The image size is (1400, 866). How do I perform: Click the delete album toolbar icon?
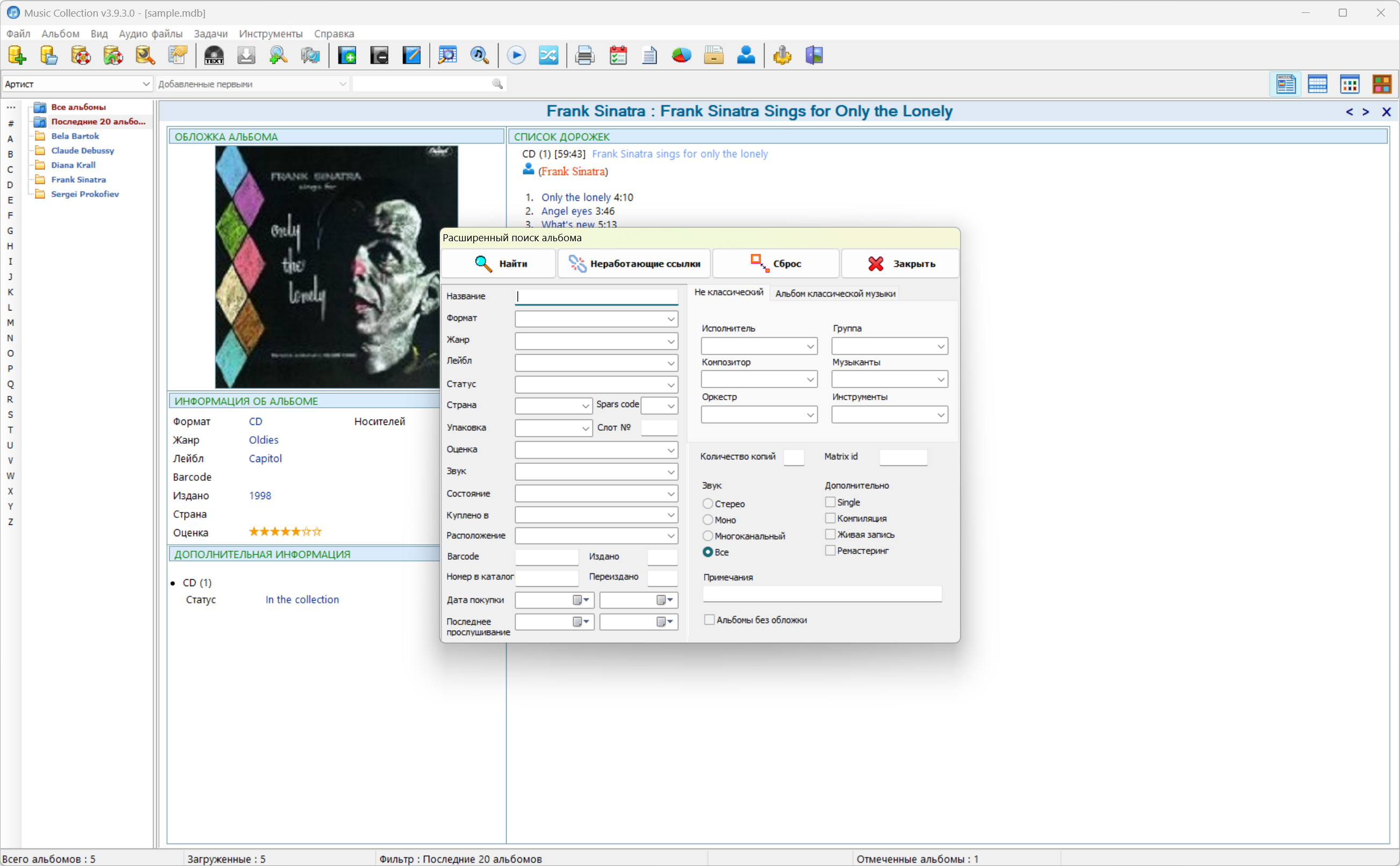point(379,55)
